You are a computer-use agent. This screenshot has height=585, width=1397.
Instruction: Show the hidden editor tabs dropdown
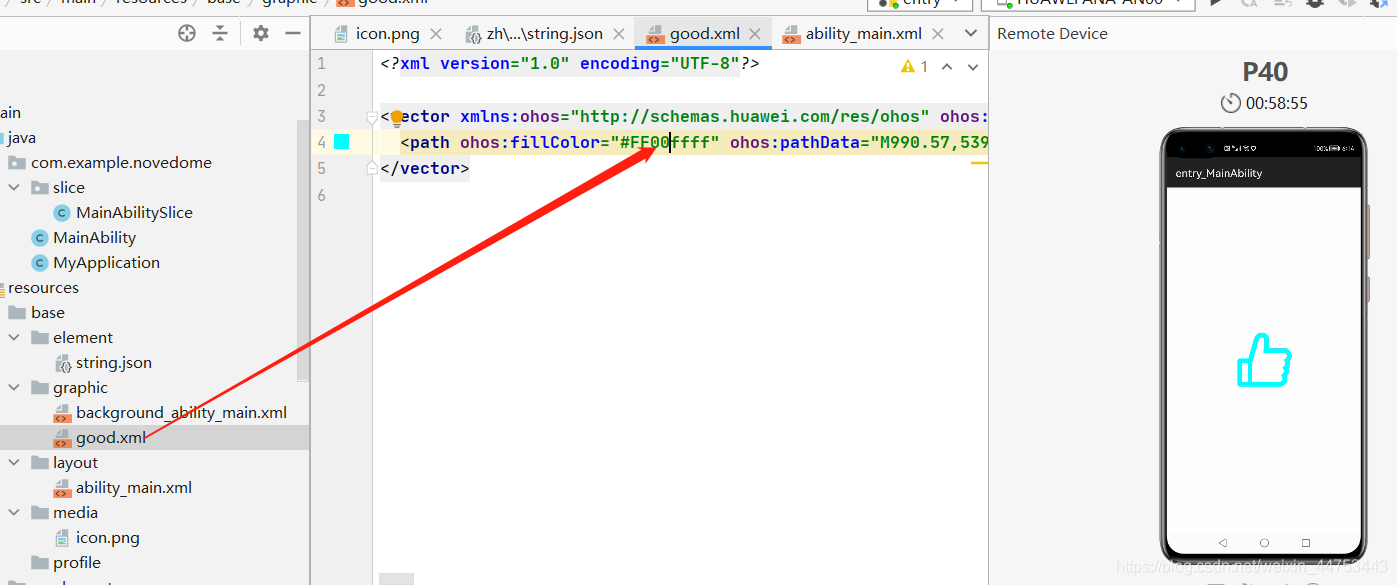[970, 33]
